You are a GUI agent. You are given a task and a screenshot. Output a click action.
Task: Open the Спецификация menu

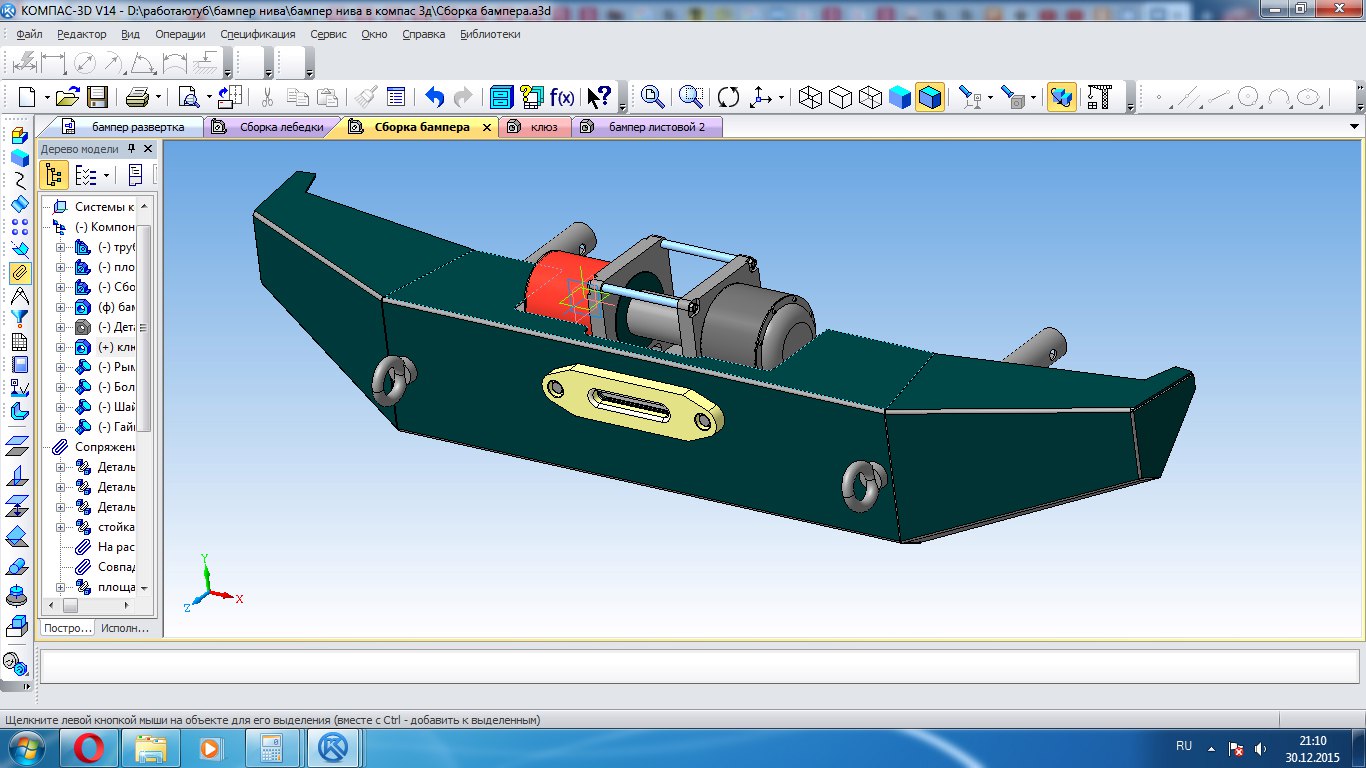pos(258,34)
